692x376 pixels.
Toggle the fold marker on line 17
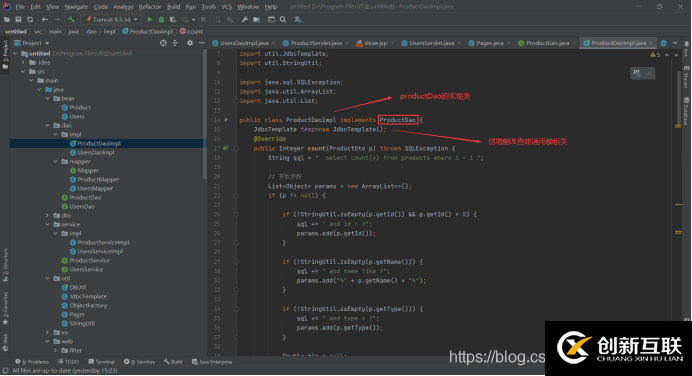237,148
